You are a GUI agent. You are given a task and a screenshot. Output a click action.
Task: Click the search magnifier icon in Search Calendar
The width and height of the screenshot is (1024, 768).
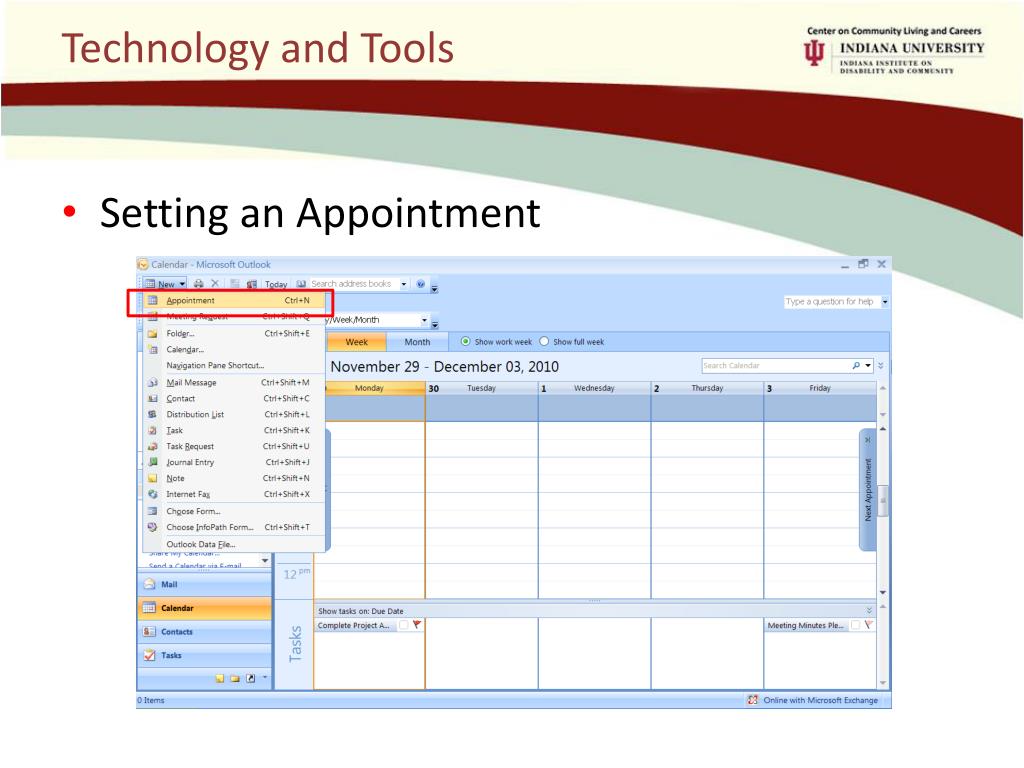(856, 366)
